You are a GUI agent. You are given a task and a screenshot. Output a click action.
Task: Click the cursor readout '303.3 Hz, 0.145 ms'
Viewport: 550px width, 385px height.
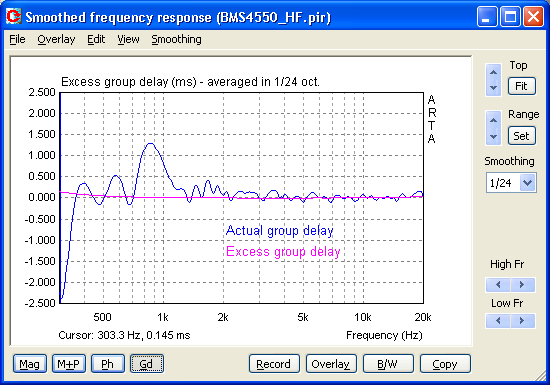coord(144,335)
